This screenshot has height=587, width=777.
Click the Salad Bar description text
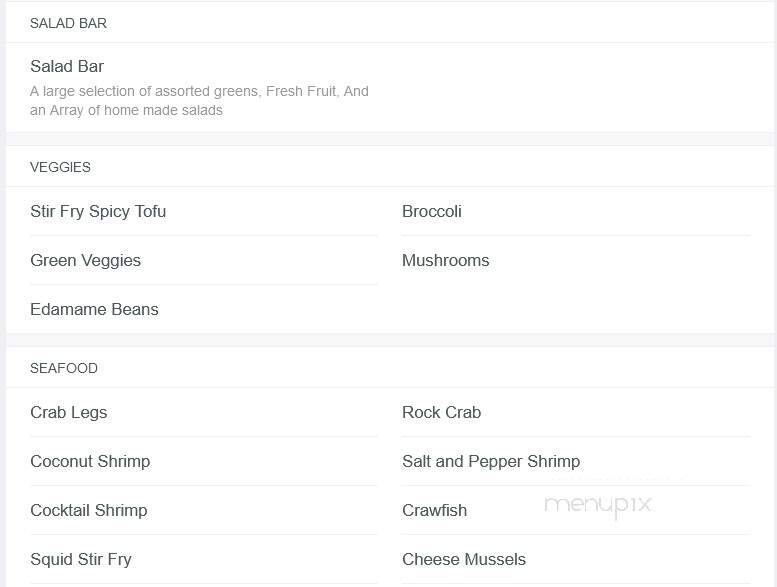(199, 101)
